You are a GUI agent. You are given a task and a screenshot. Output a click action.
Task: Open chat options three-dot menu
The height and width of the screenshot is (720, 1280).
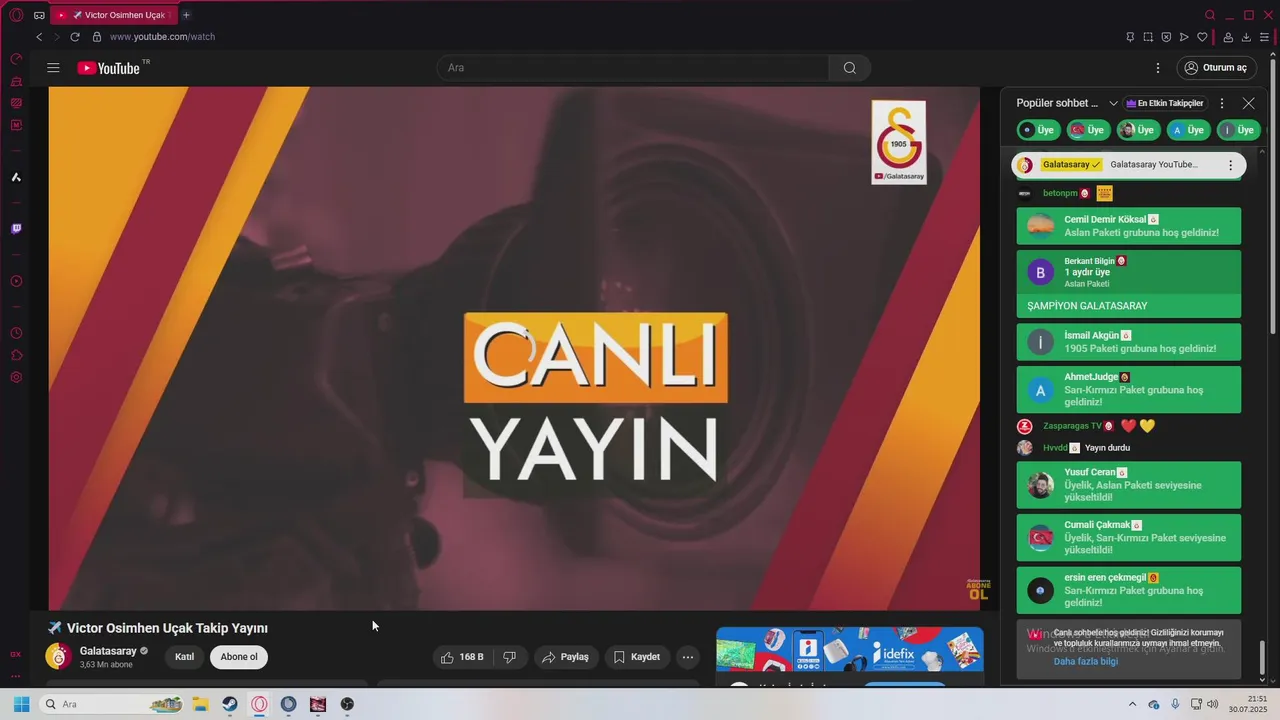click(1221, 103)
